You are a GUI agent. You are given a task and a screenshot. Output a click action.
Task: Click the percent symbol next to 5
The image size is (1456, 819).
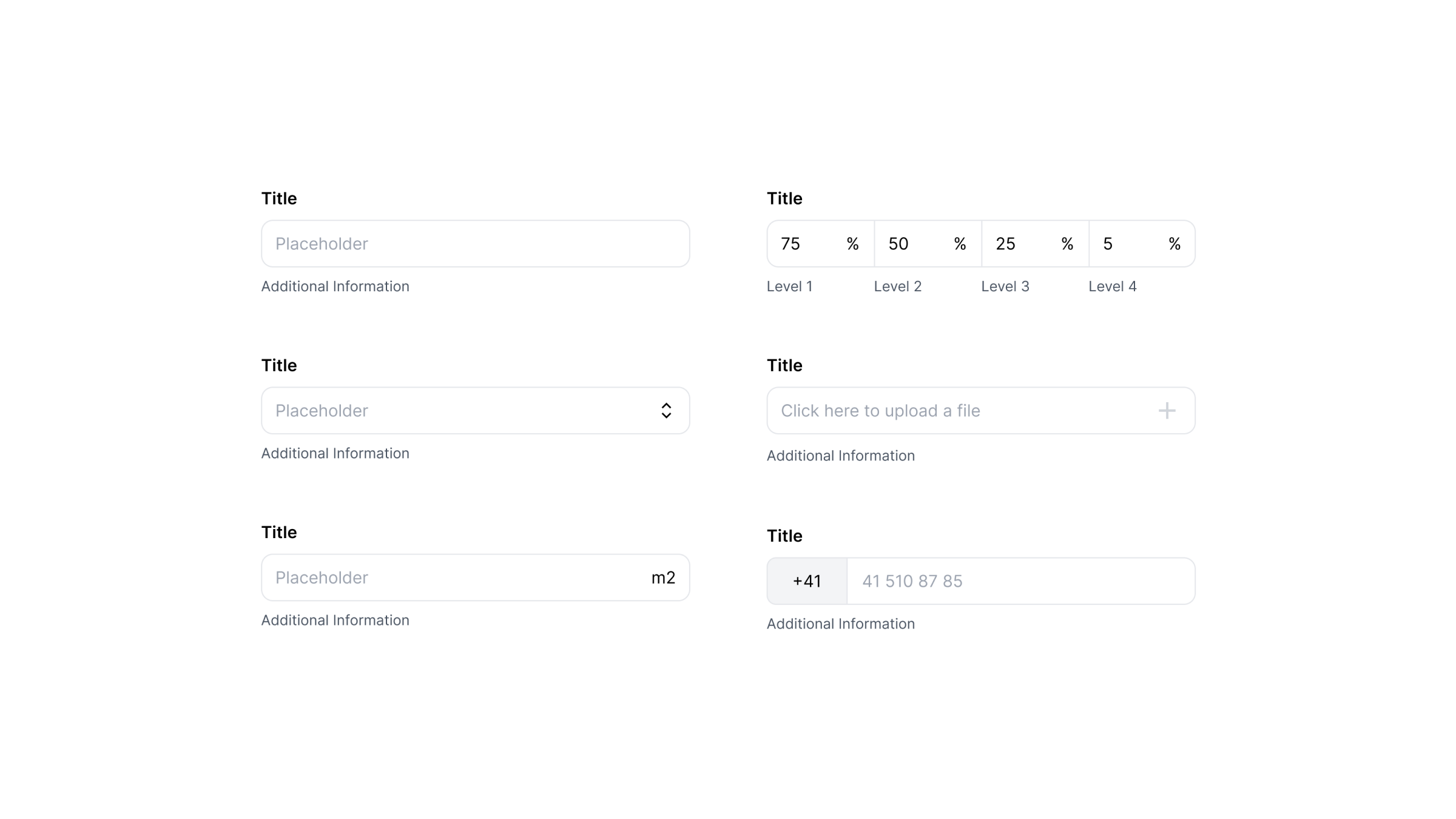(x=1174, y=244)
